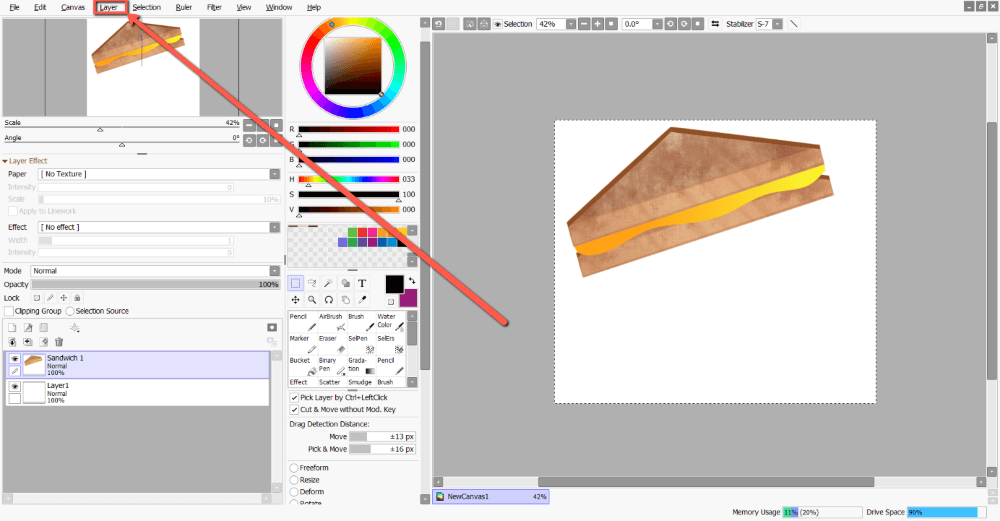1000x521 pixels.
Task: Select the Freeform radio option
Action: click(294, 468)
